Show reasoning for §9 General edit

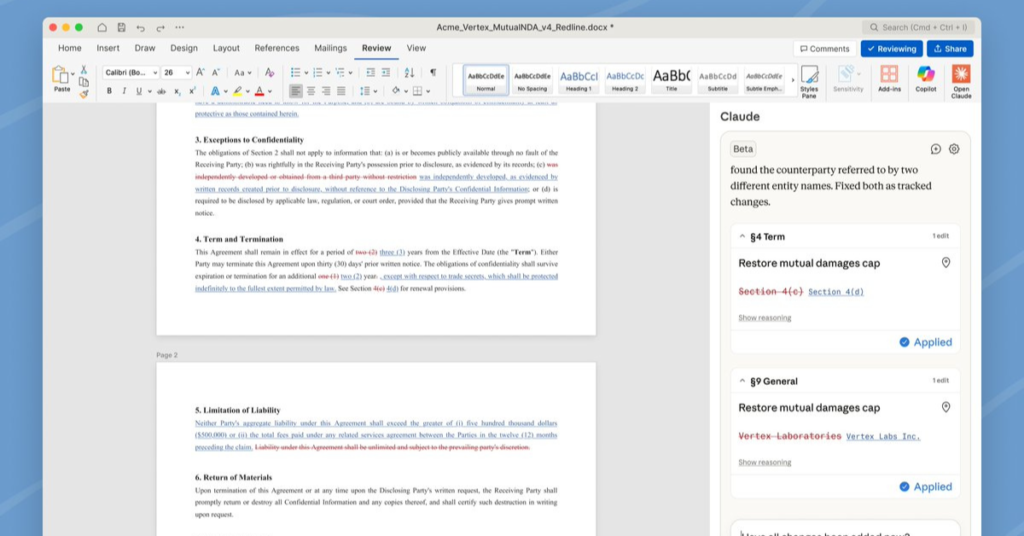pos(765,462)
